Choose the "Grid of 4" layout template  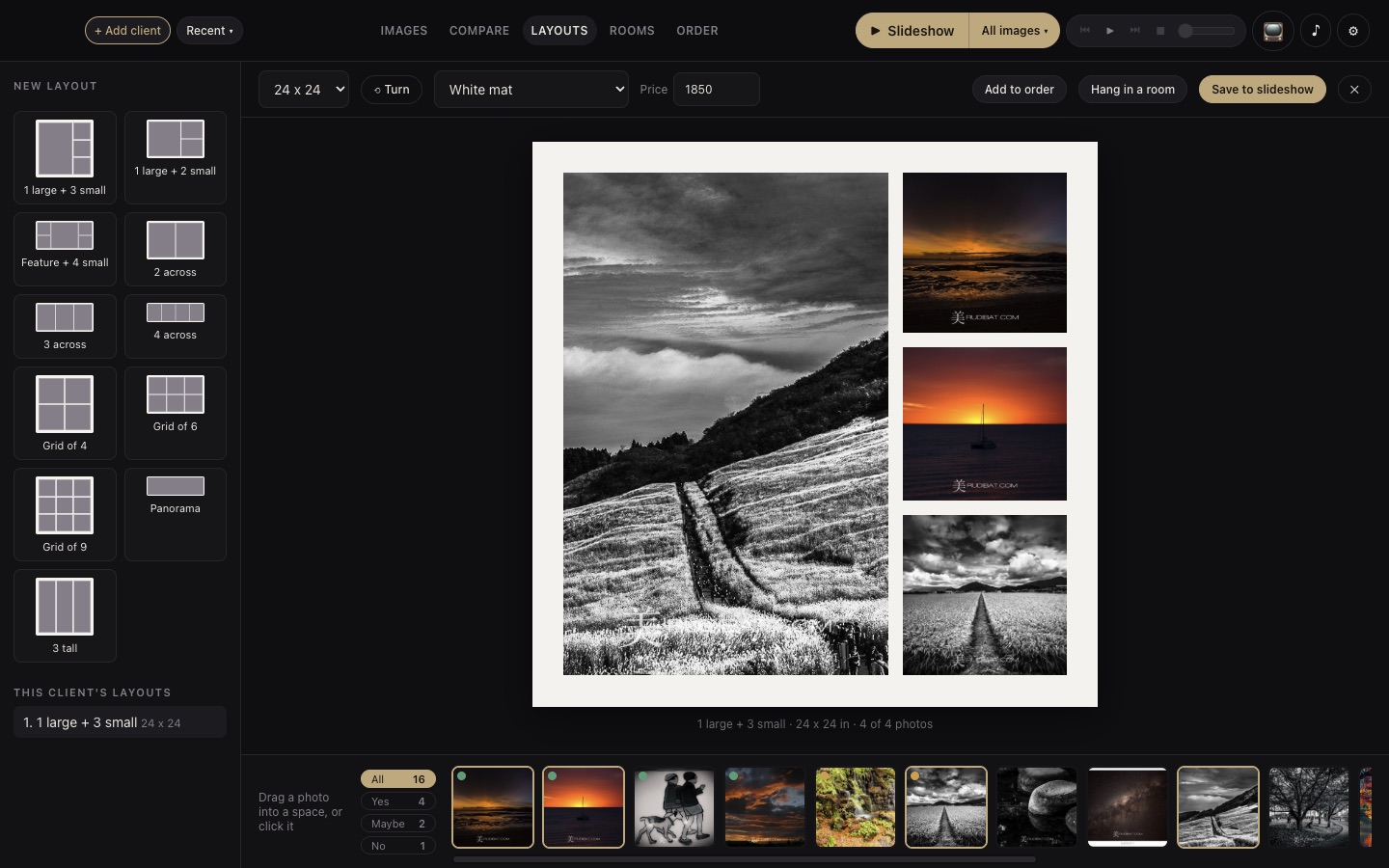(x=65, y=413)
